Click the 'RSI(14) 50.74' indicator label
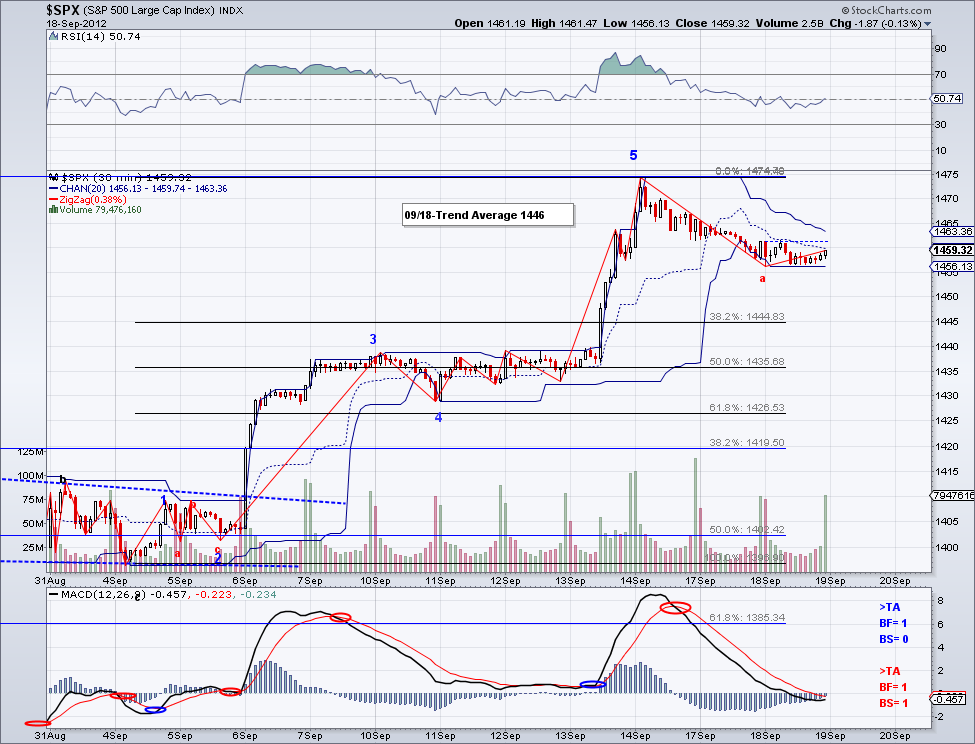 pos(101,37)
